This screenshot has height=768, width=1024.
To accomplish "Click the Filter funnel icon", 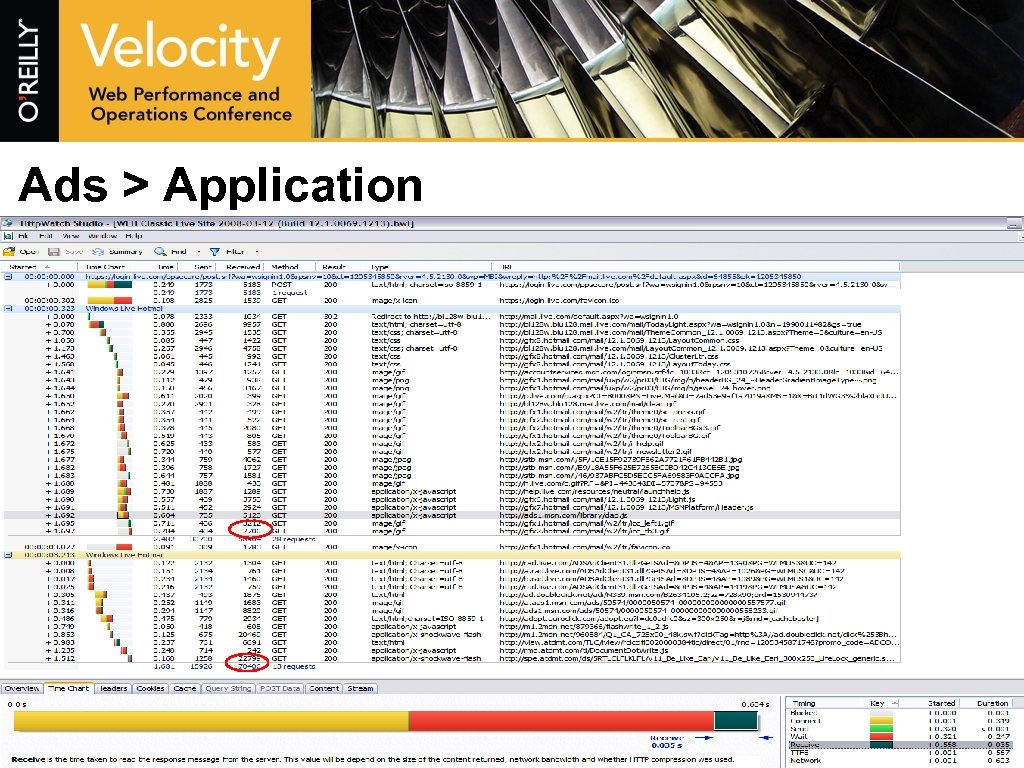I will point(214,251).
